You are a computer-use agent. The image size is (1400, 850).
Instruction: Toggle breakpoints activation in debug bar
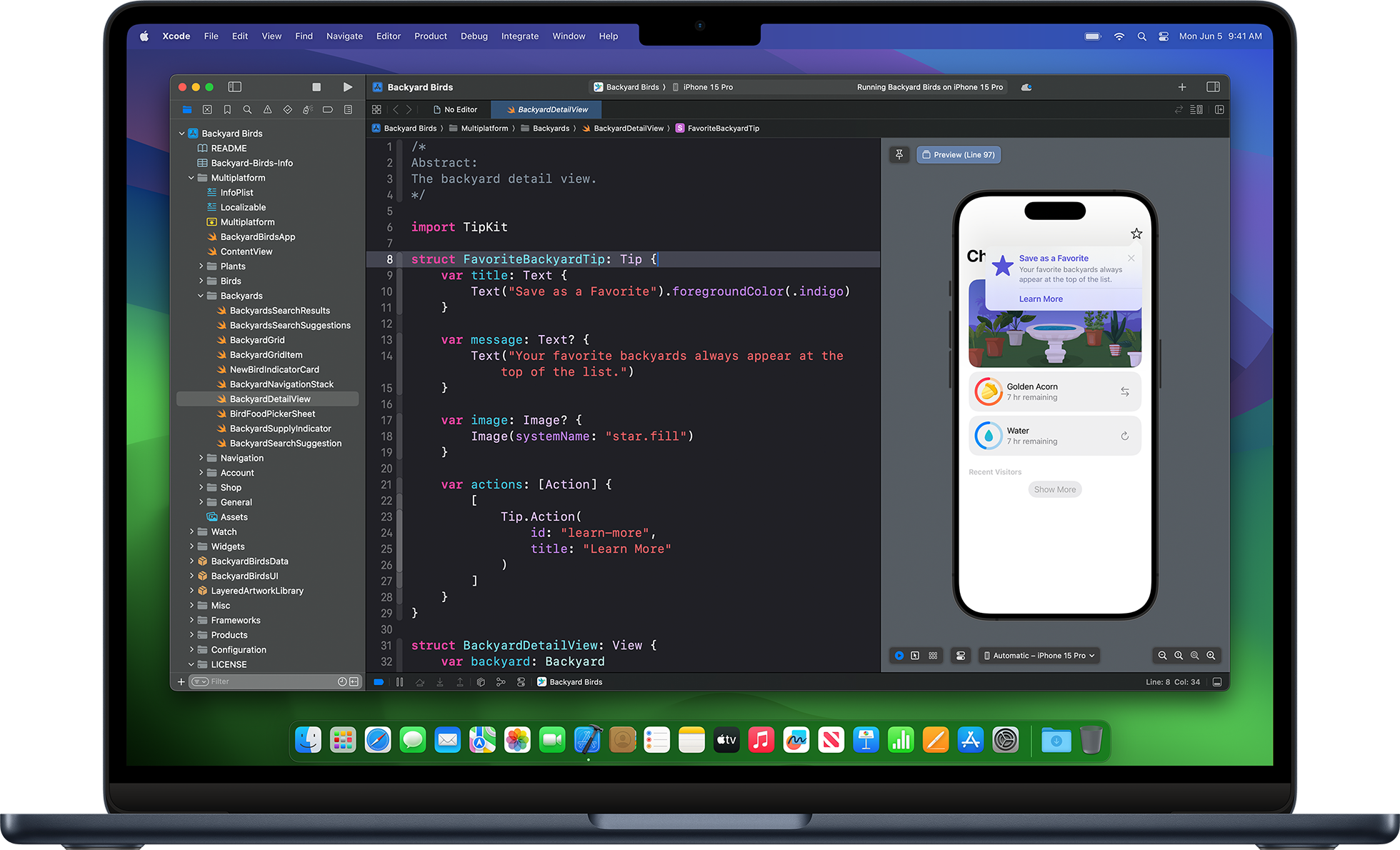pyautogui.click(x=379, y=682)
